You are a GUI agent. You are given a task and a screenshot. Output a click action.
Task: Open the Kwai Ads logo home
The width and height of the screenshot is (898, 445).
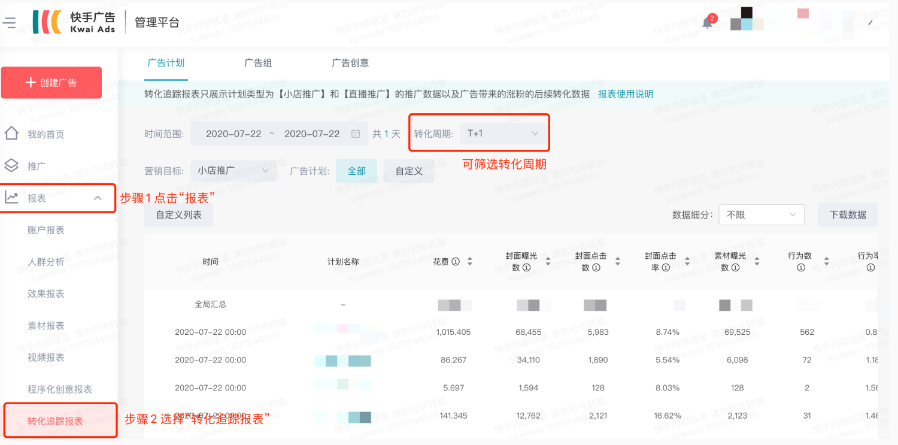pyautogui.click(x=74, y=22)
